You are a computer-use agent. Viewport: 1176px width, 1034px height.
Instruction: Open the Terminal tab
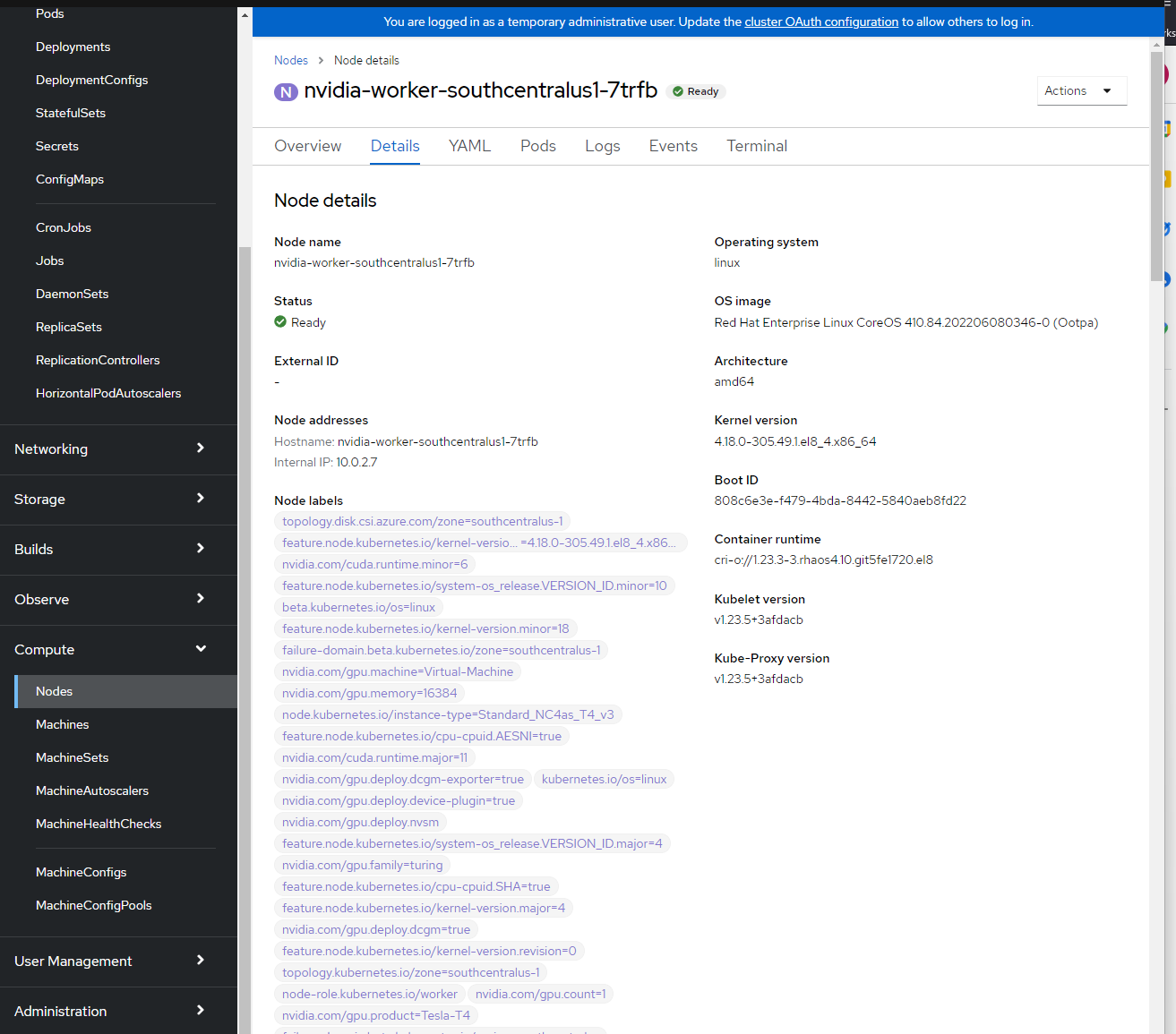click(757, 146)
